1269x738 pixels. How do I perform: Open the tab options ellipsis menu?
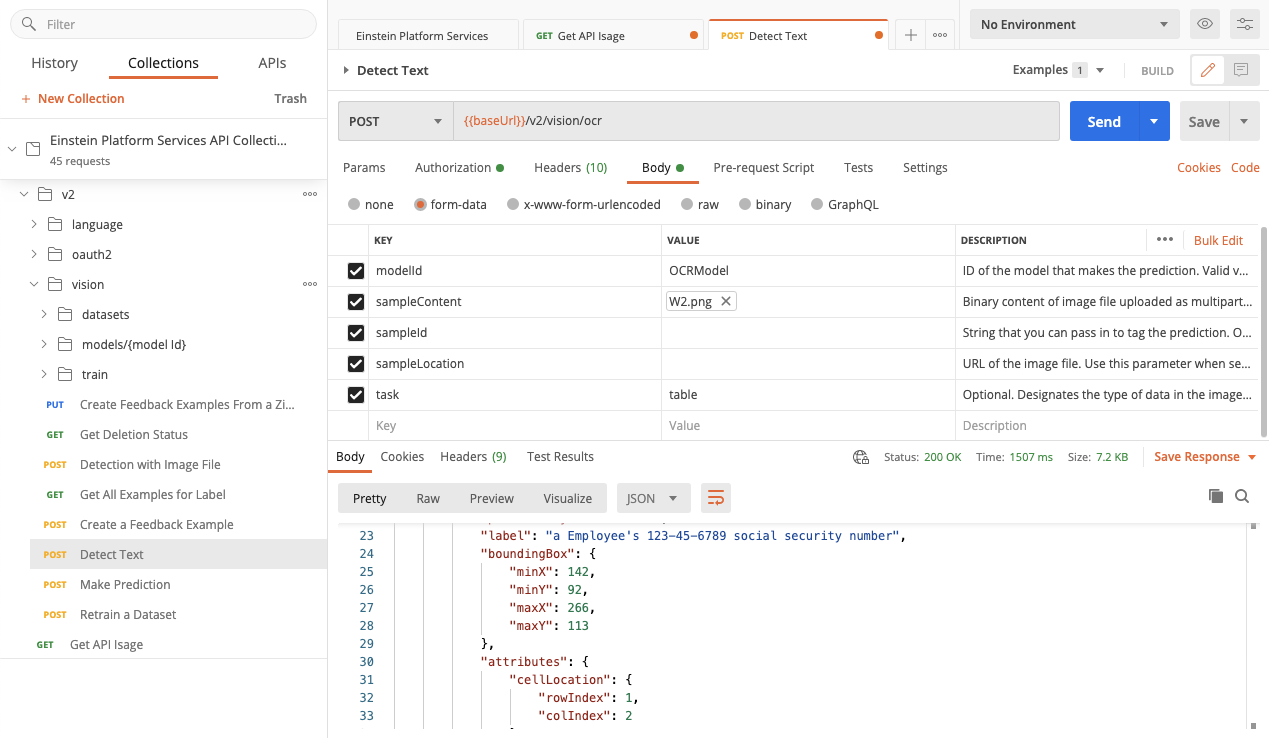(x=940, y=35)
